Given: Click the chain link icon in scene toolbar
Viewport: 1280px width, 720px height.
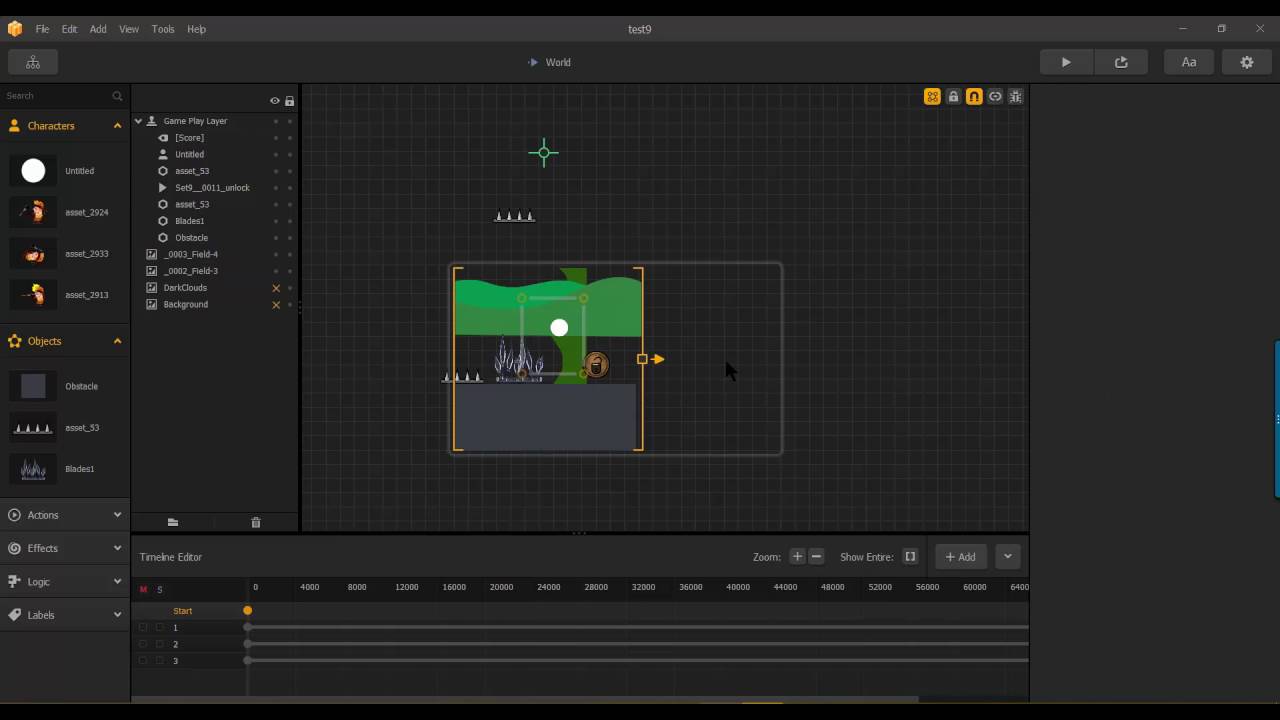Looking at the screenshot, I should (x=995, y=97).
